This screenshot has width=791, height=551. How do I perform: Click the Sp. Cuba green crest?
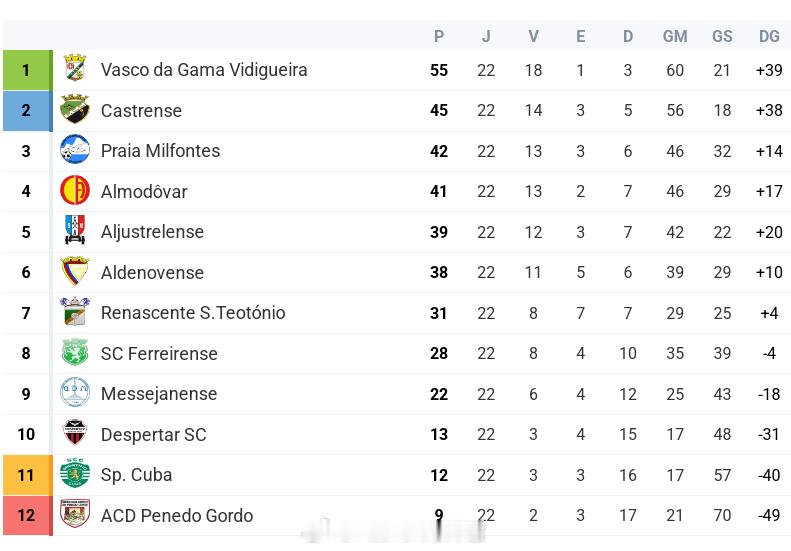[x=75, y=473]
